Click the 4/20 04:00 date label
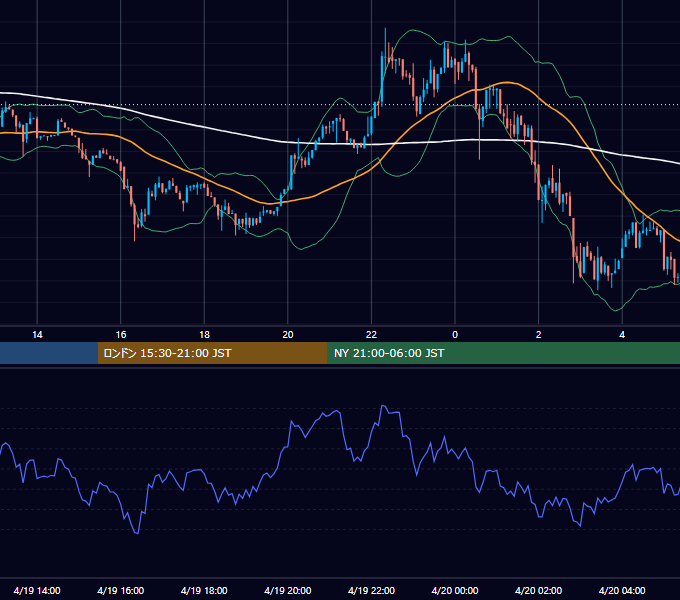The width and height of the screenshot is (680, 600). pos(622,590)
